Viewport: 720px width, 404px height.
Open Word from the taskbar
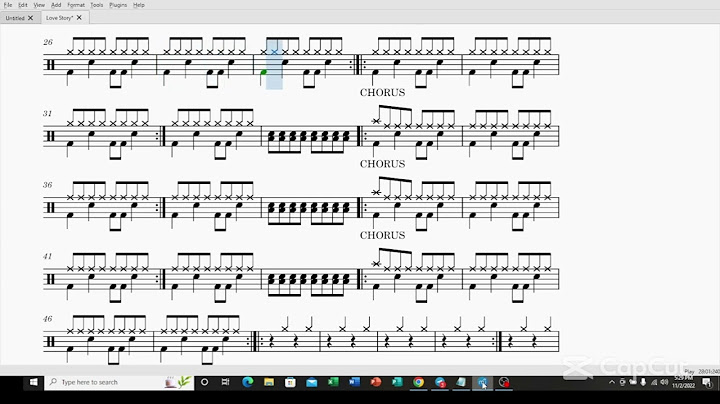(354, 382)
